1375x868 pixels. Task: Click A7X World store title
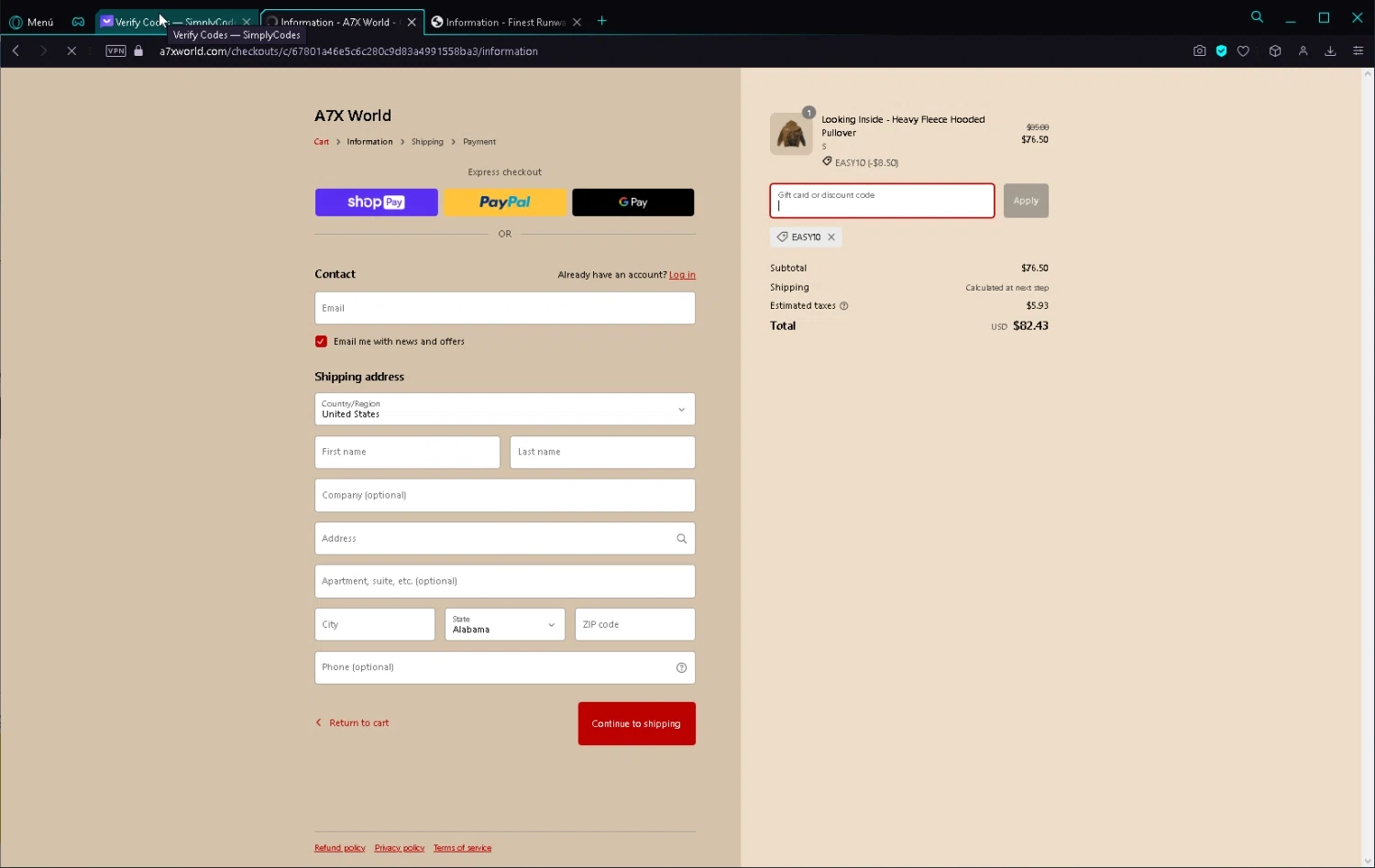click(353, 116)
